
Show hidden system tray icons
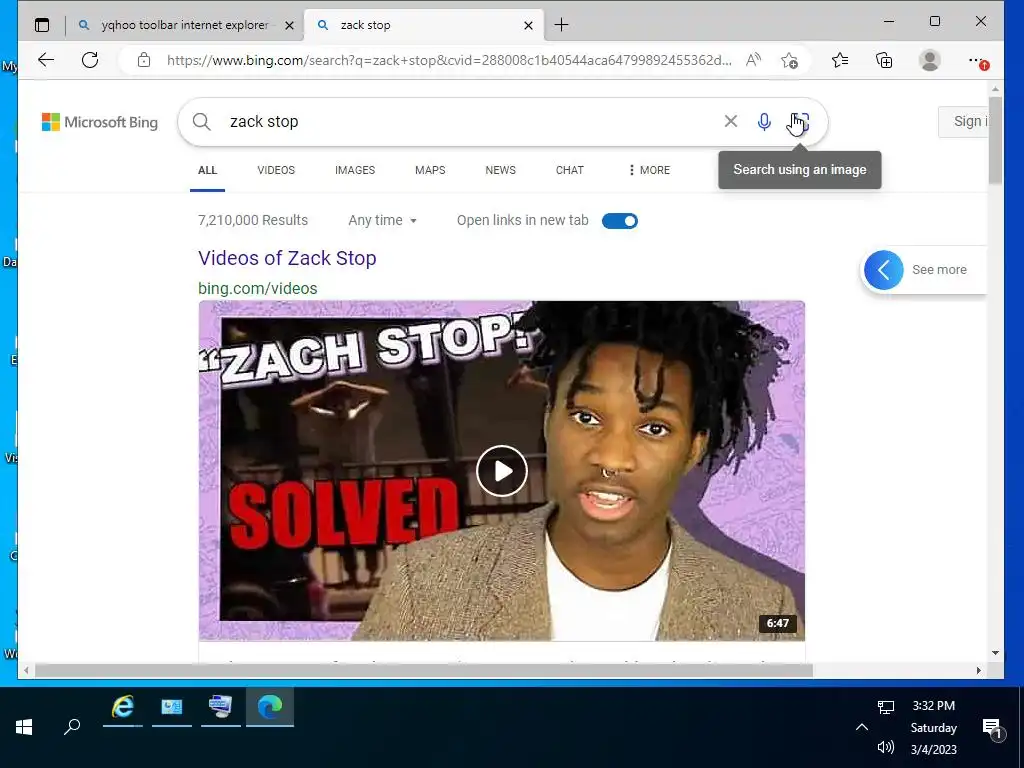(x=862, y=727)
